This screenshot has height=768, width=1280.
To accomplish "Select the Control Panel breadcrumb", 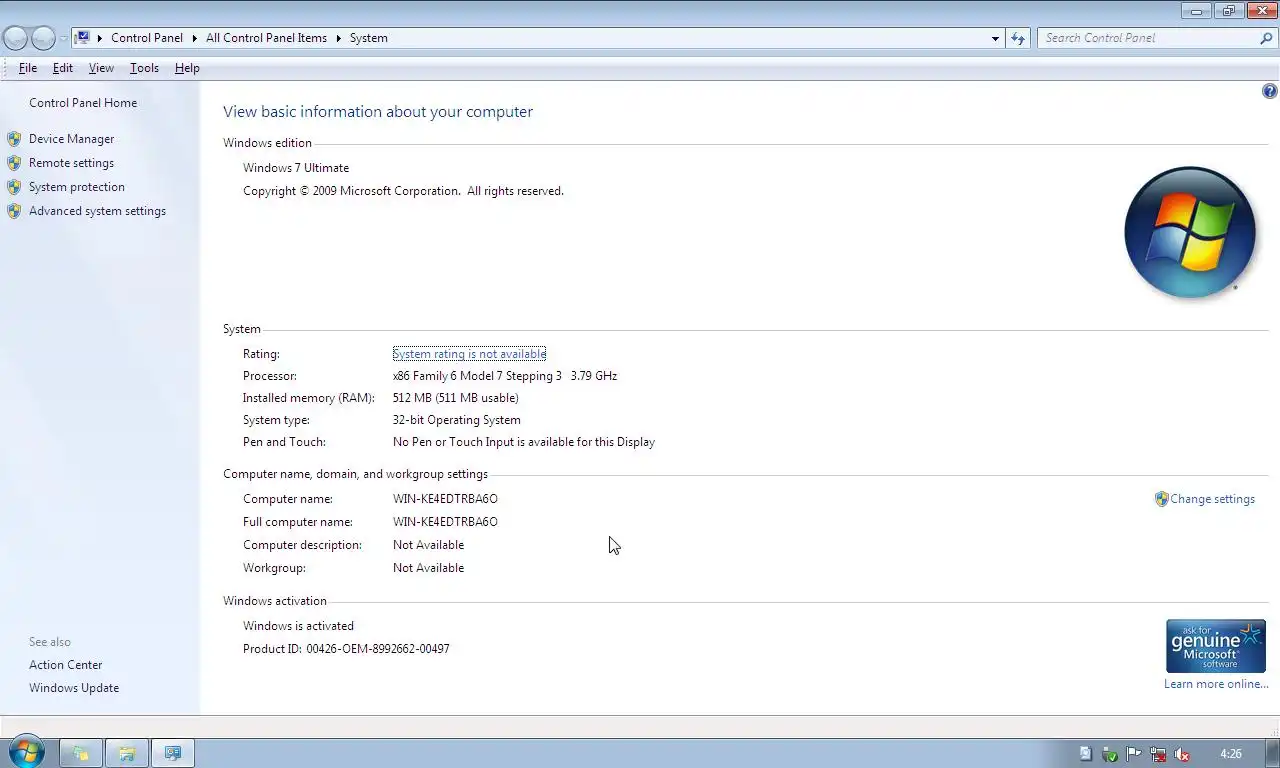I will click(147, 38).
